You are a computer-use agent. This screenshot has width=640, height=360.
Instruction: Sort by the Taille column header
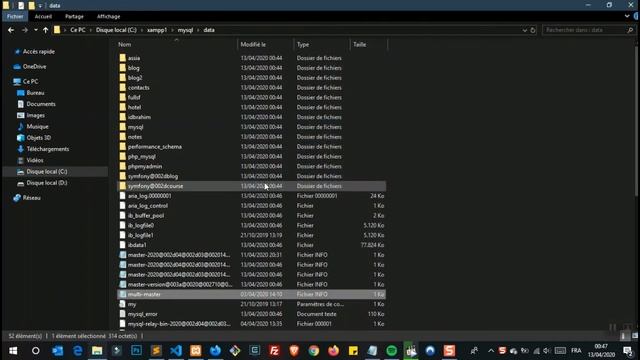coord(360,44)
